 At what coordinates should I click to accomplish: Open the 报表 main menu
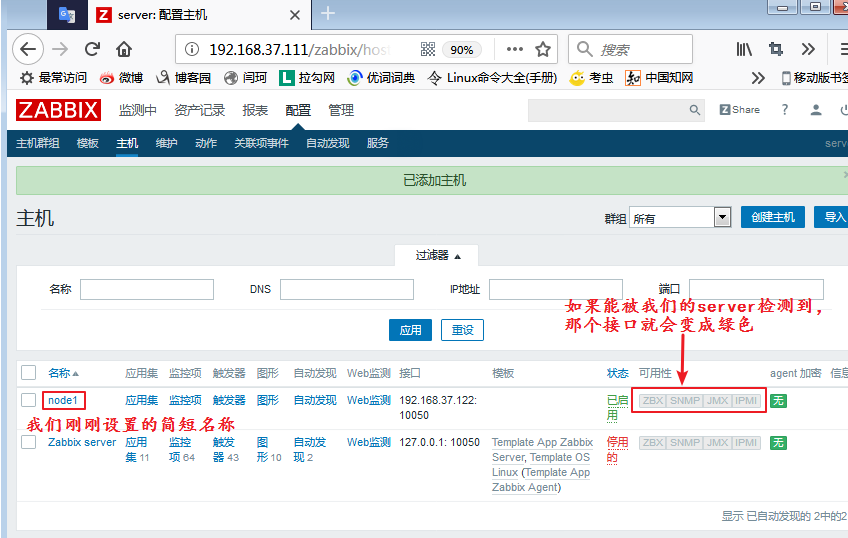[255, 110]
